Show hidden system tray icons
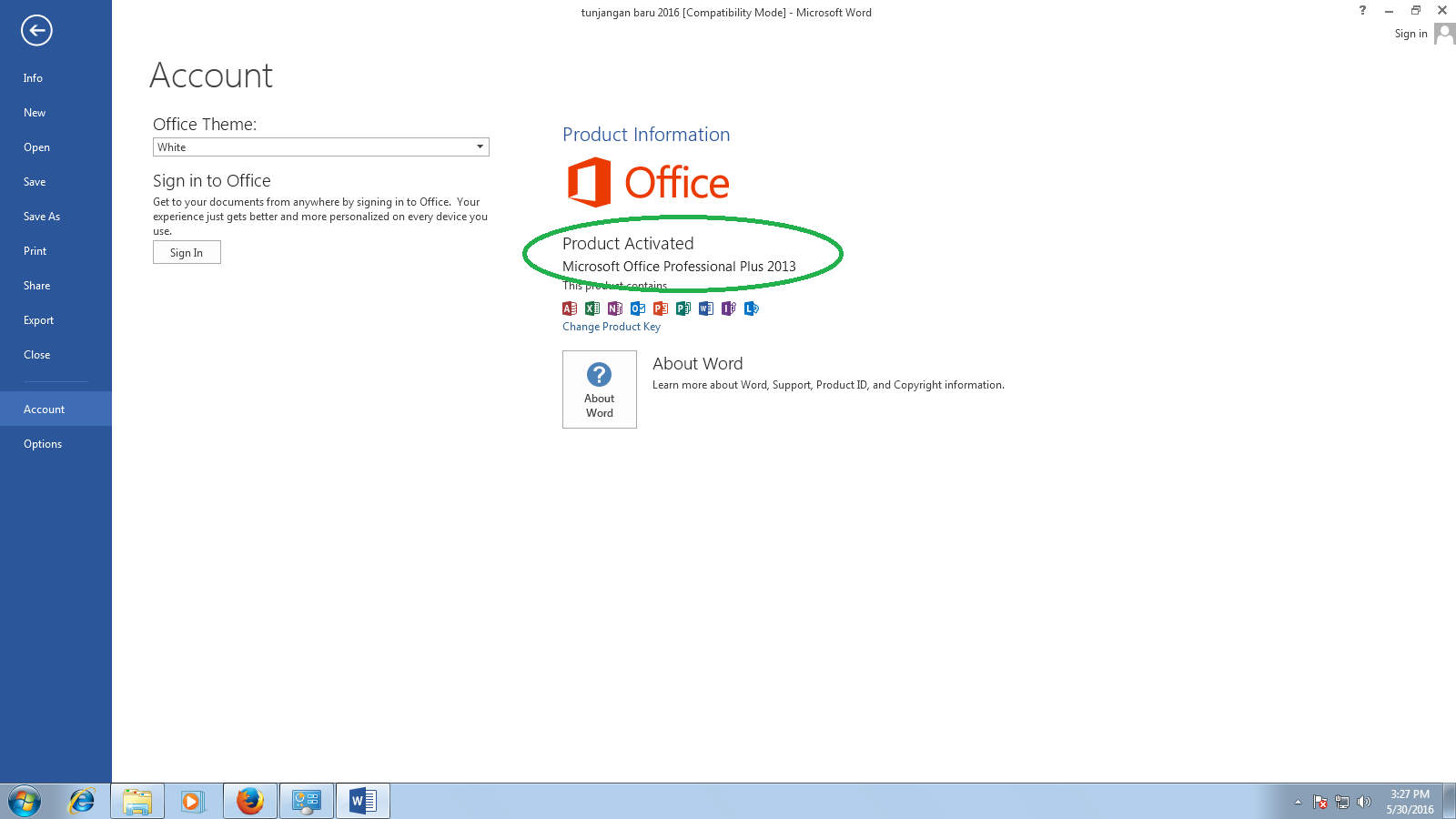 pyautogui.click(x=1298, y=802)
